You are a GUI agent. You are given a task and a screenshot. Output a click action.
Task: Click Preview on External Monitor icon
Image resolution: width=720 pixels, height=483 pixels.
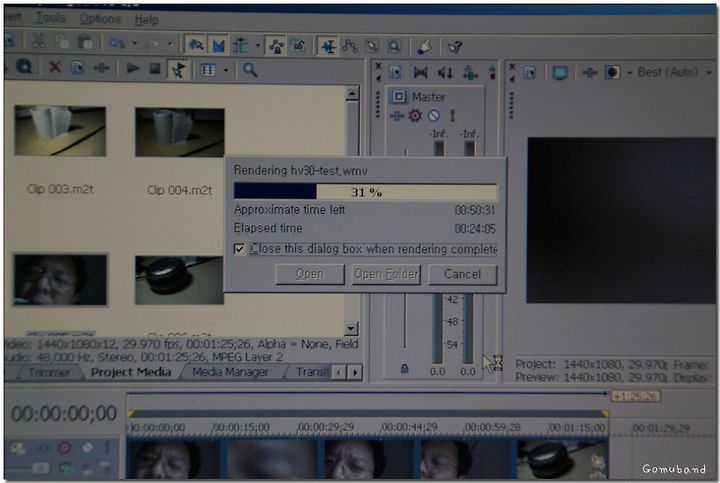pos(560,73)
